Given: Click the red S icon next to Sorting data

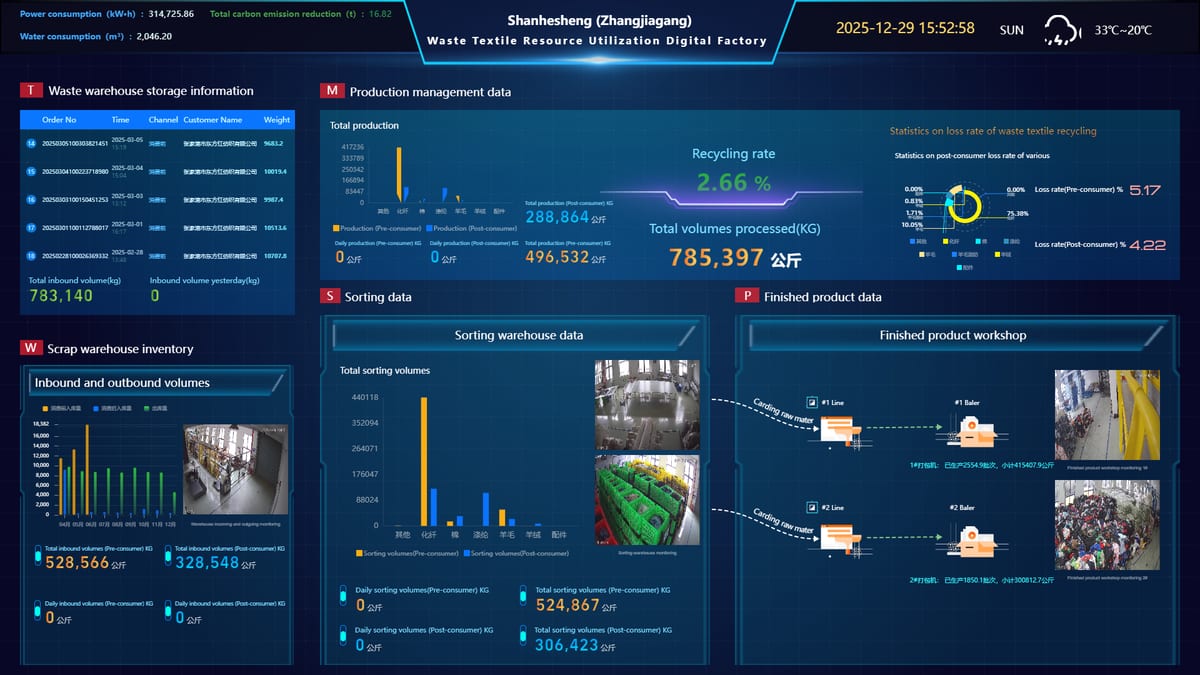Looking at the screenshot, I should pos(330,297).
